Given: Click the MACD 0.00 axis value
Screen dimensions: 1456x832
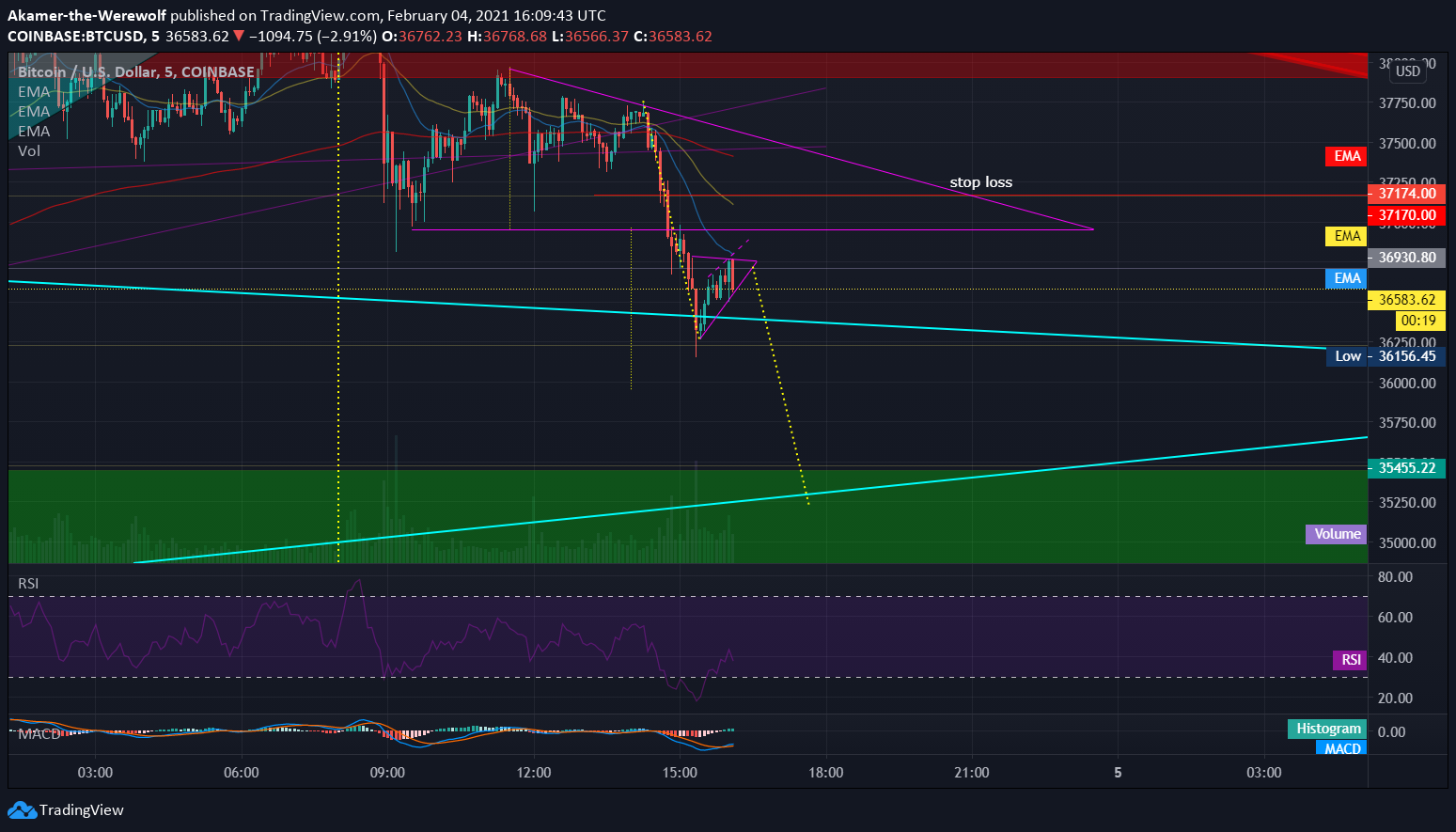Looking at the screenshot, I should pos(1391,732).
